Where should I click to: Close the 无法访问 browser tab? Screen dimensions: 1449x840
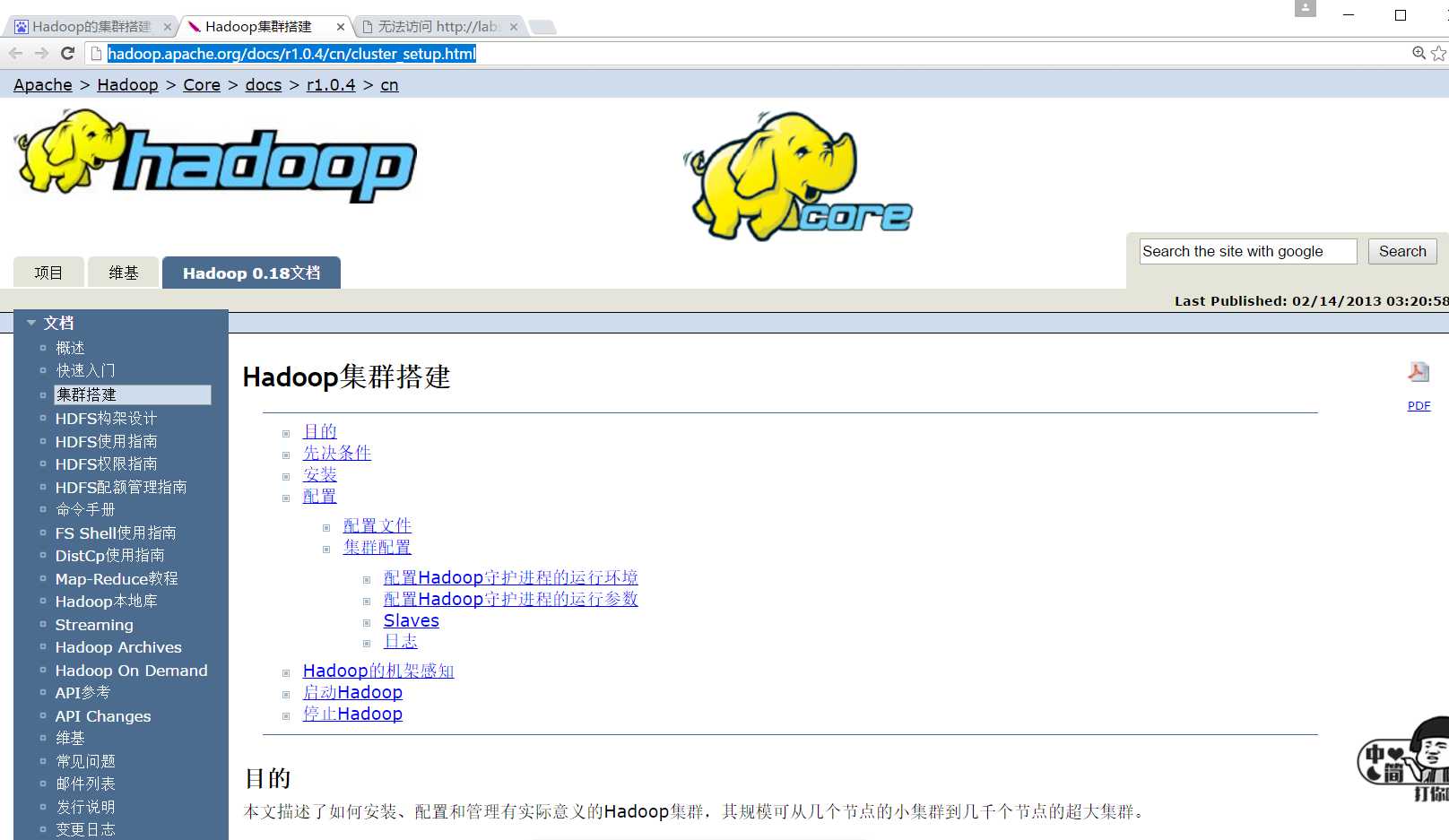(514, 27)
